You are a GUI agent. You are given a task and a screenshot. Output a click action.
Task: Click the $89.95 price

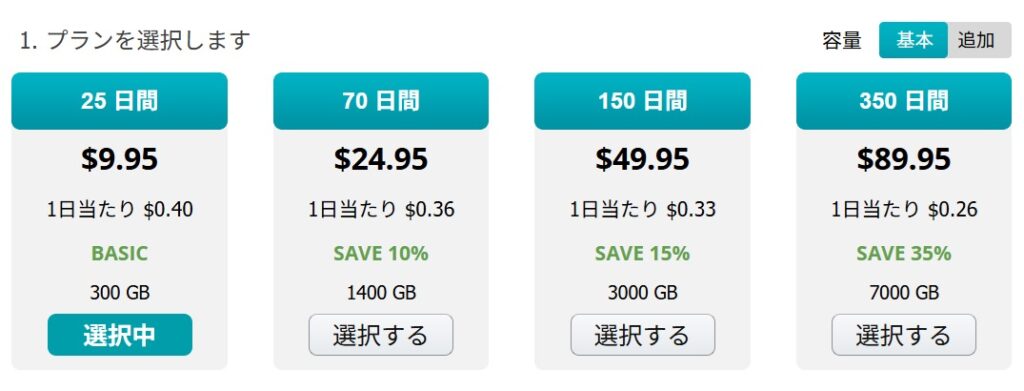pos(904,159)
